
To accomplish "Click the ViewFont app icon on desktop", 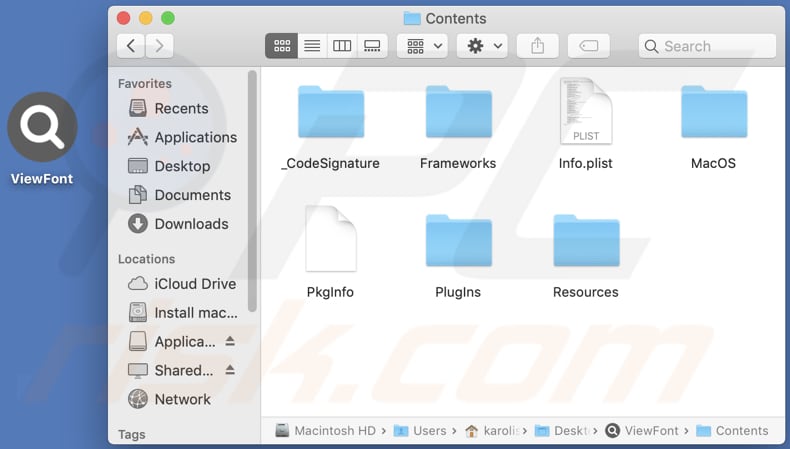I will (42, 126).
